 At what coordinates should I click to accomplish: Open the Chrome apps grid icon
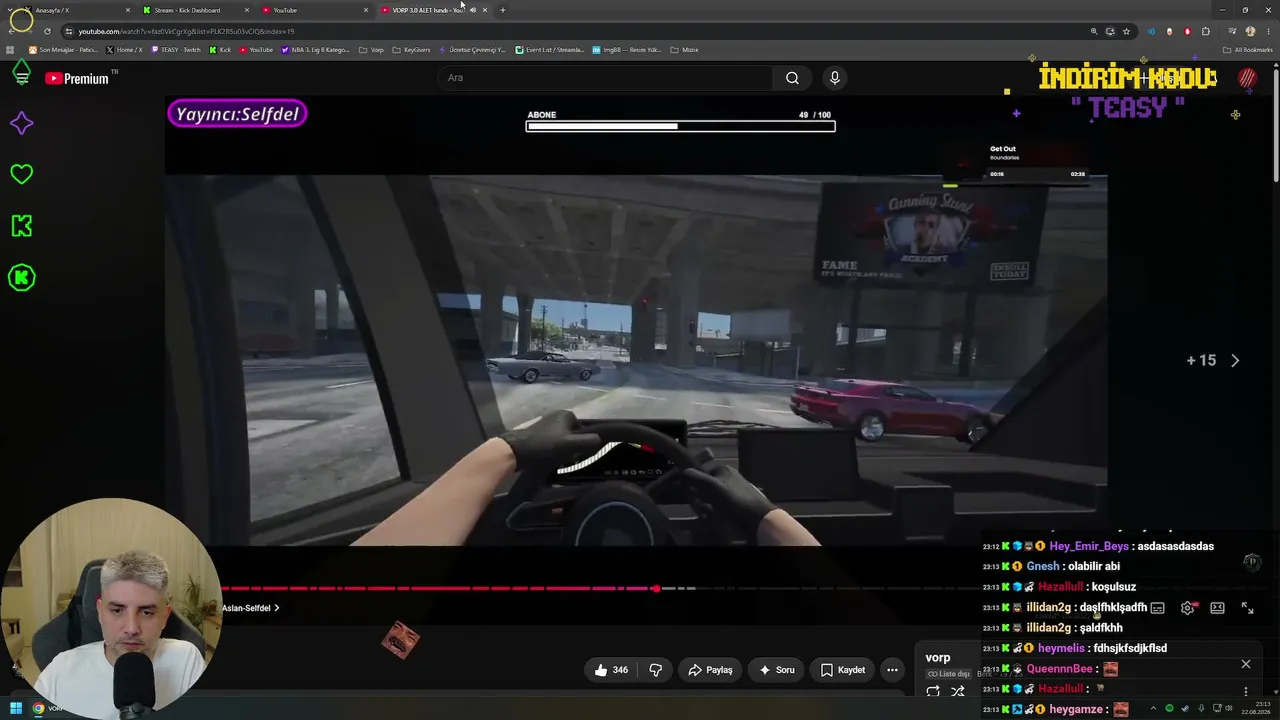(10, 50)
